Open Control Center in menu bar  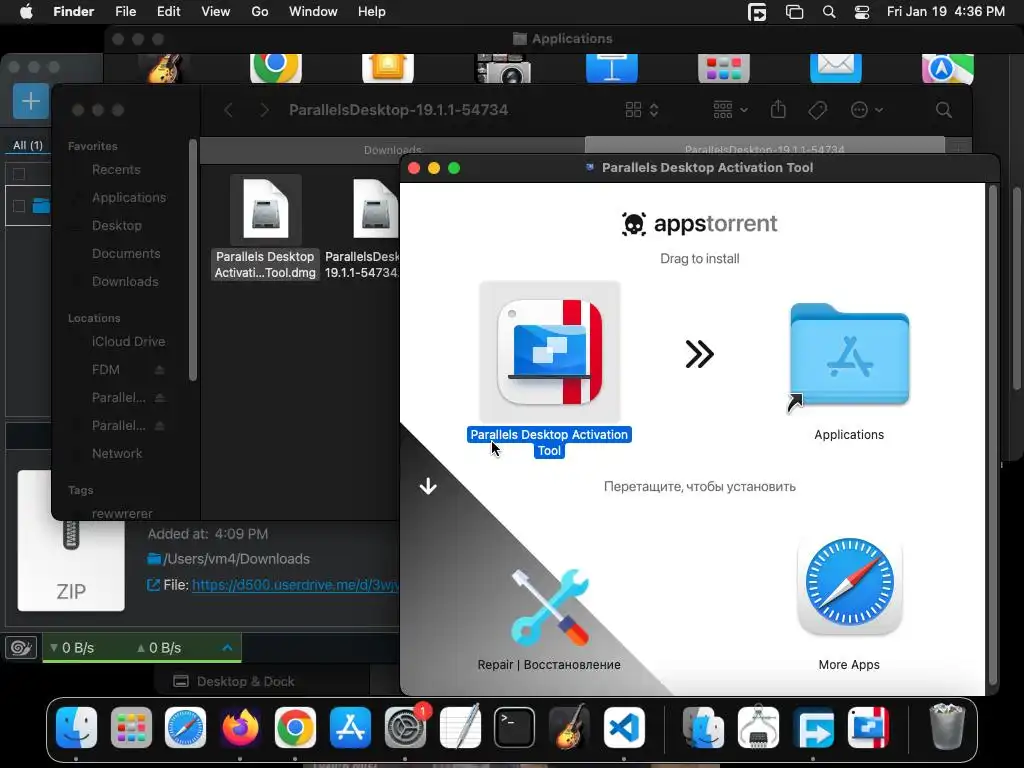coord(862,12)
